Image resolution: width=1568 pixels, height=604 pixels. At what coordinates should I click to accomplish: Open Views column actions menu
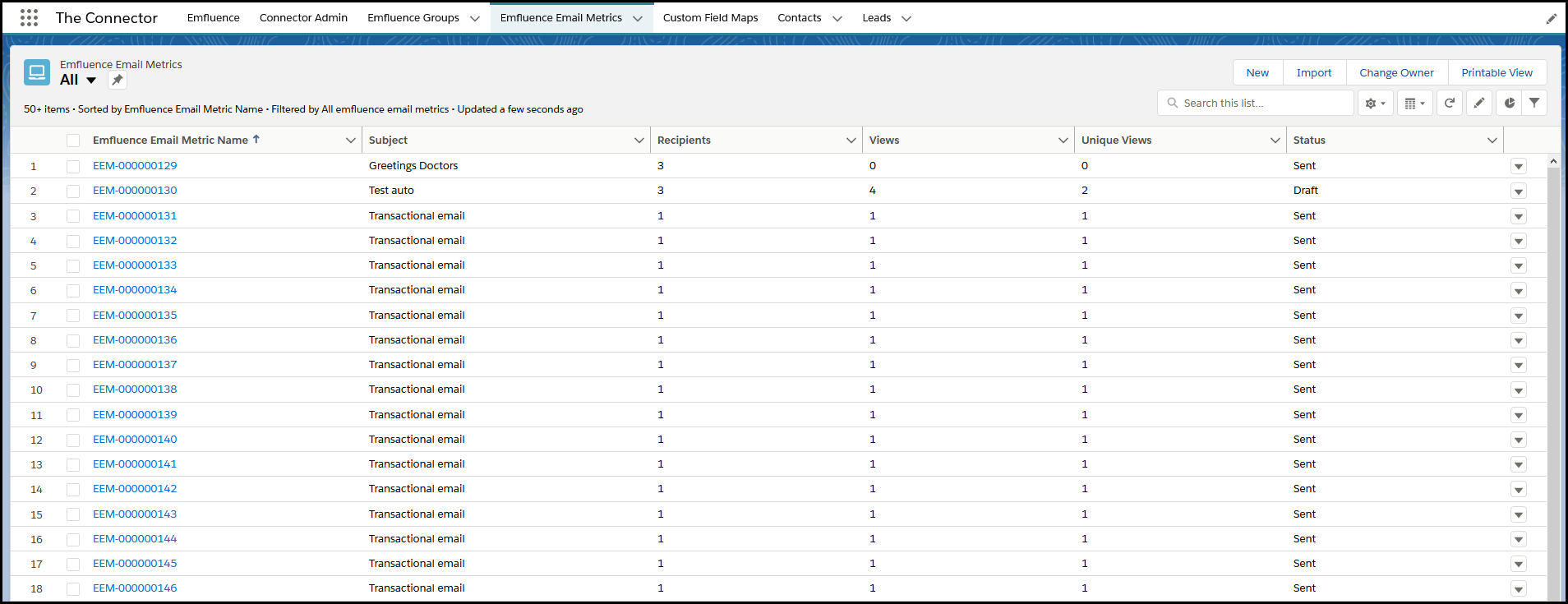[x=1063, y=141]
